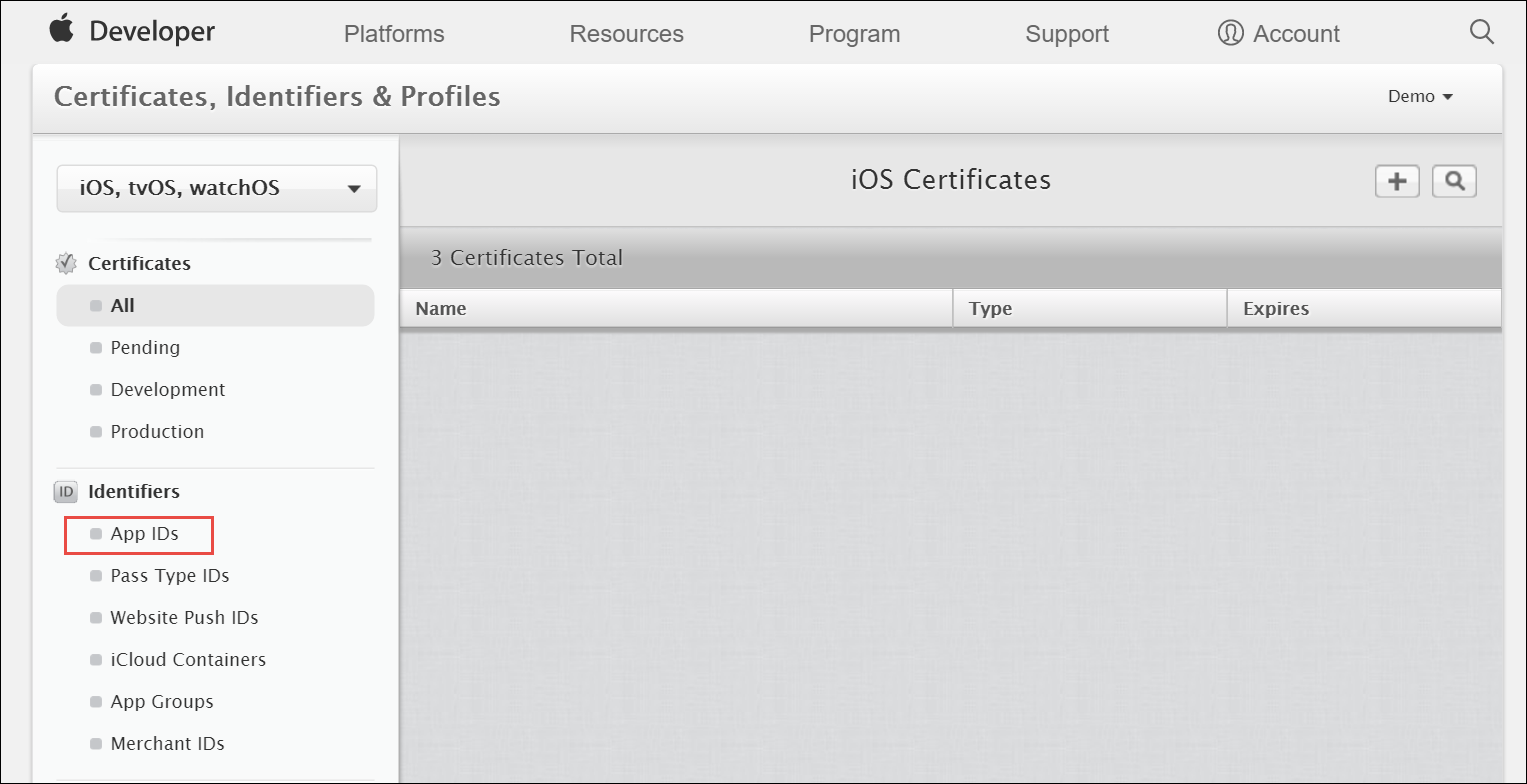Open the Resources menu item
1527x784 pixels.
coord(626,33)
